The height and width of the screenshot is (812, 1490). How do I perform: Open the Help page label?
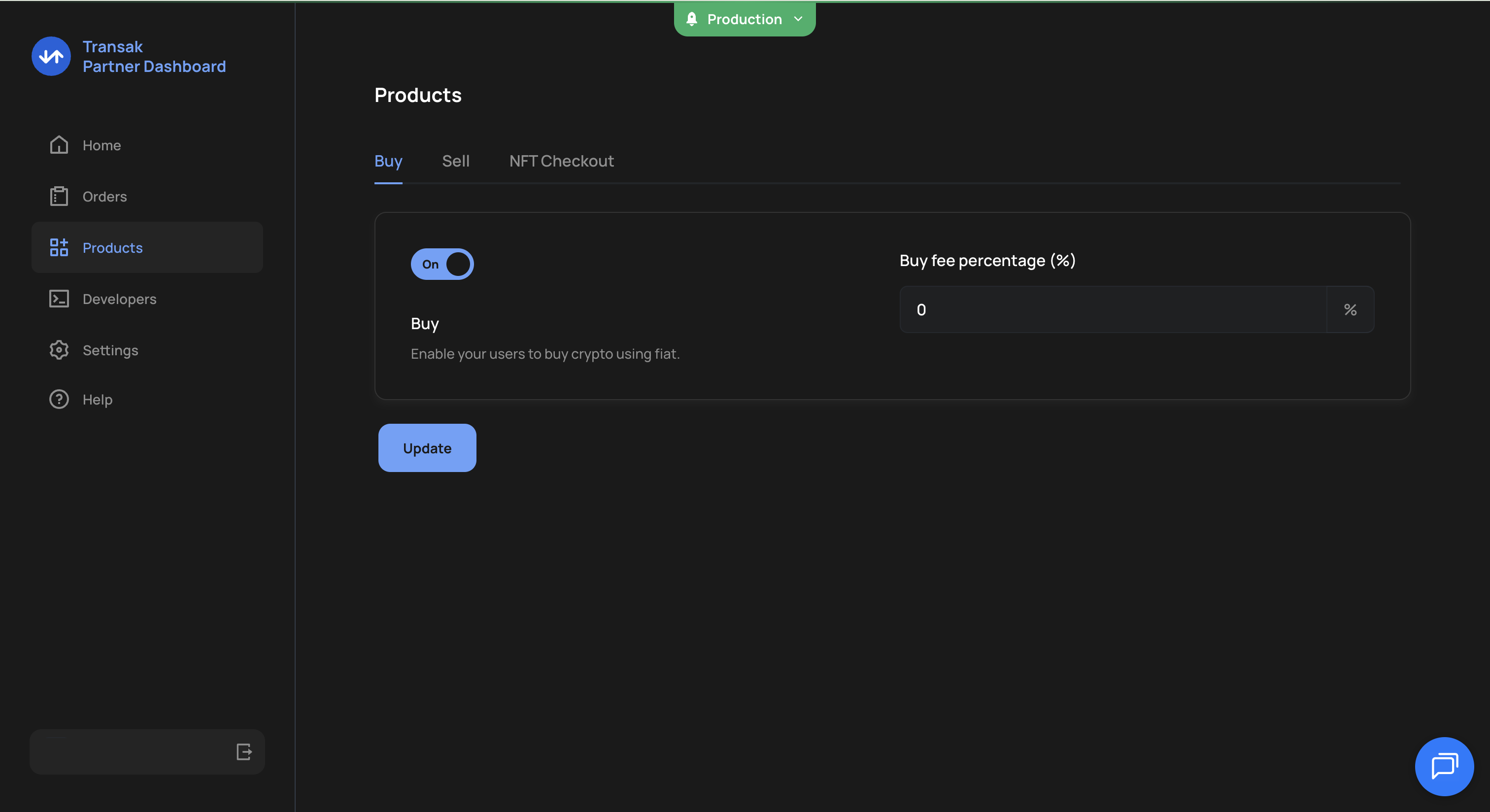tap(98, 400)
